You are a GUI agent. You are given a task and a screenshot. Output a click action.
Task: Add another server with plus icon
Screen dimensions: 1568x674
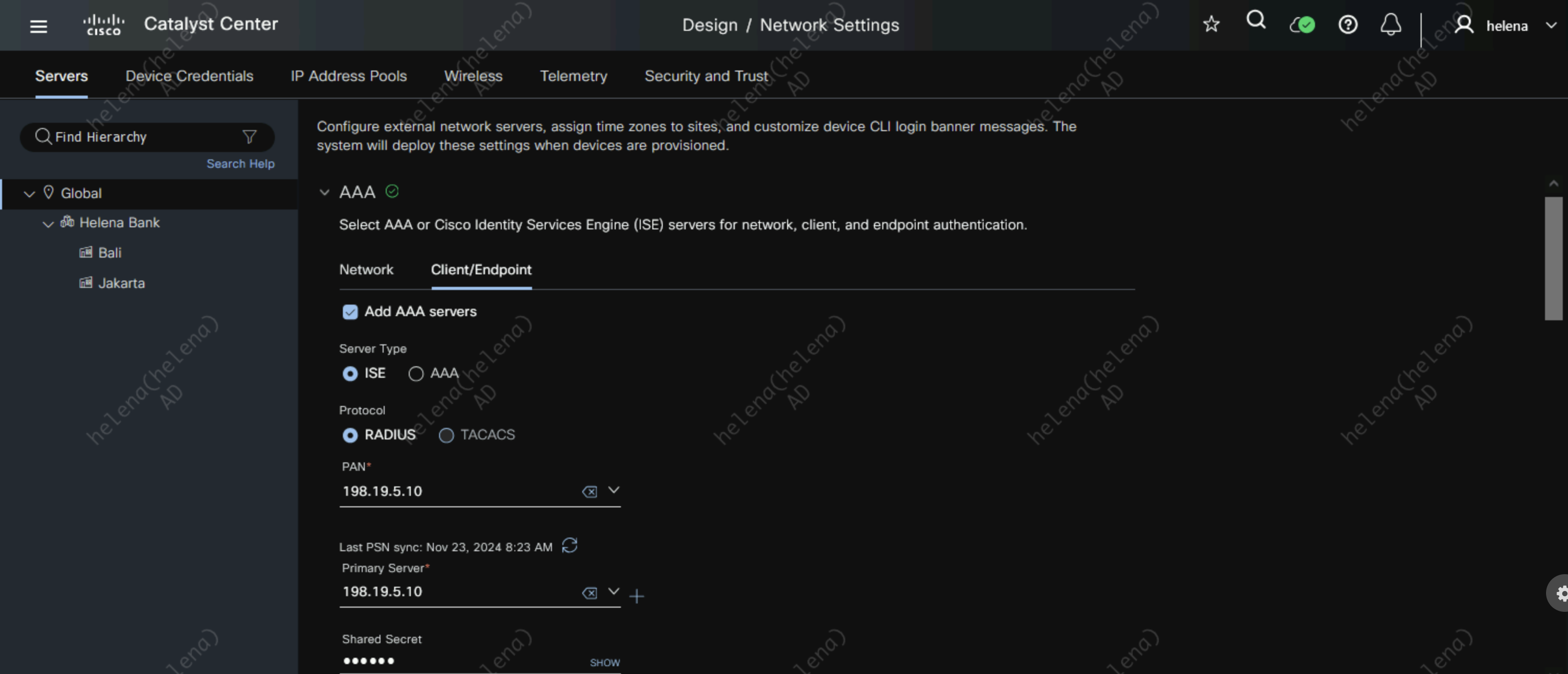click(x=637, y=596)
